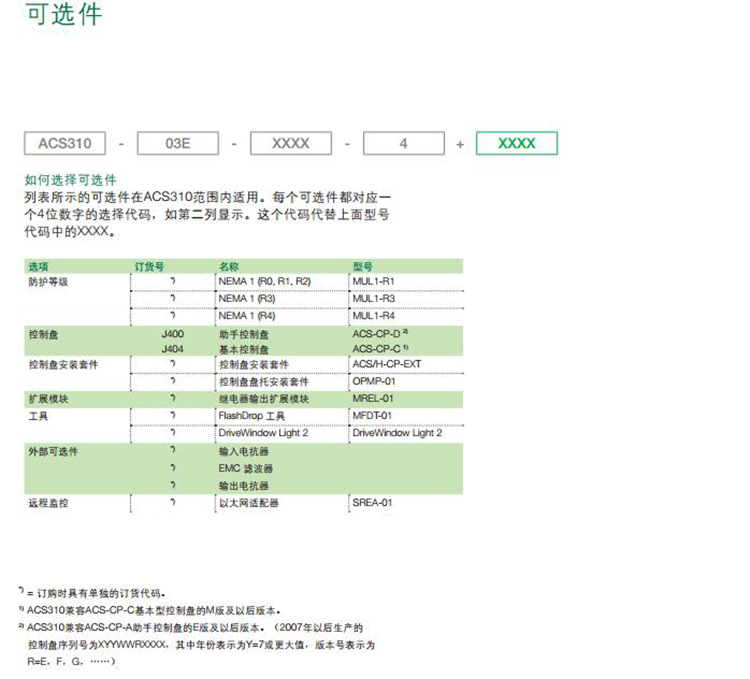The image size is (750, 679).
Task: Click the 远程监控 row label
Action: click(48, 503)
